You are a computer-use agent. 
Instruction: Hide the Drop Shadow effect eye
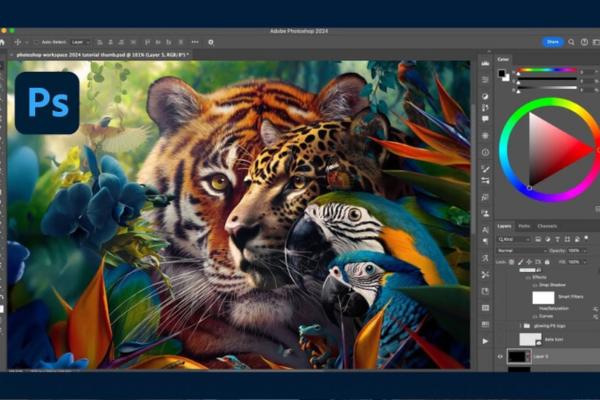535,285
